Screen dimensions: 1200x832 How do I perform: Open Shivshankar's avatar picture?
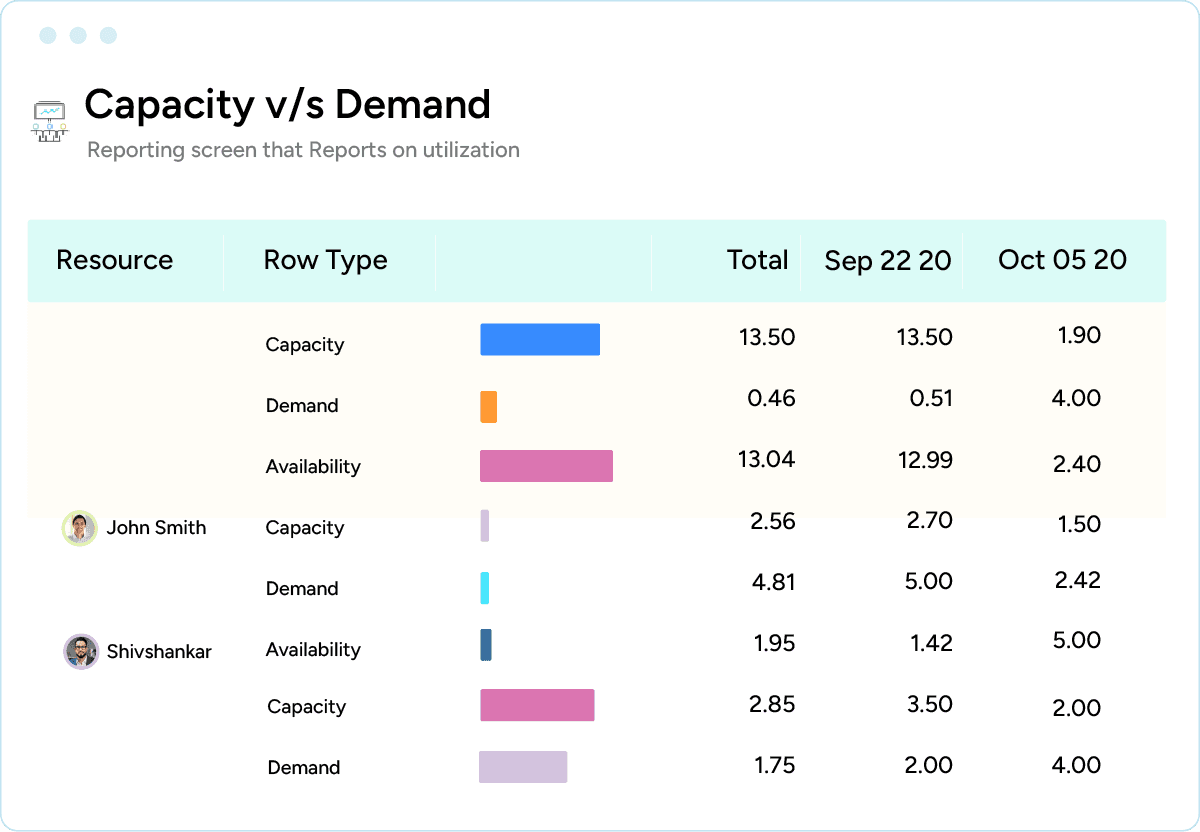click(79, 651)
